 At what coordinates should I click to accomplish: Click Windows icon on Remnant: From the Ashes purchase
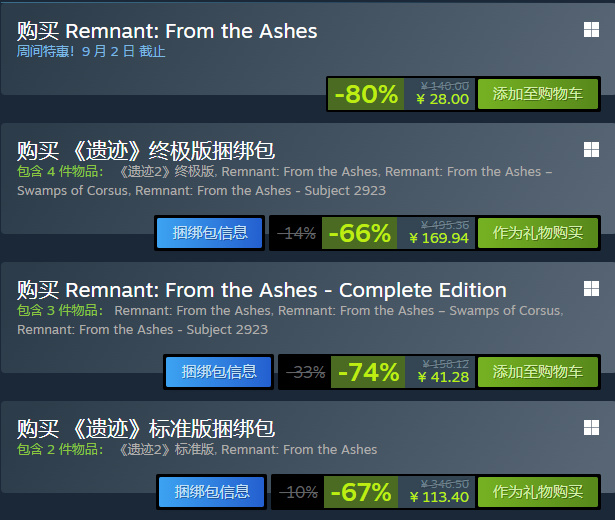(x=590, y=30)
